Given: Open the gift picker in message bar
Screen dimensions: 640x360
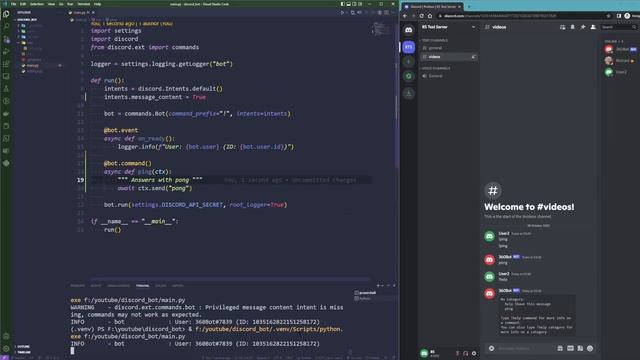Looking at the screenshot, I should [560, 348].
